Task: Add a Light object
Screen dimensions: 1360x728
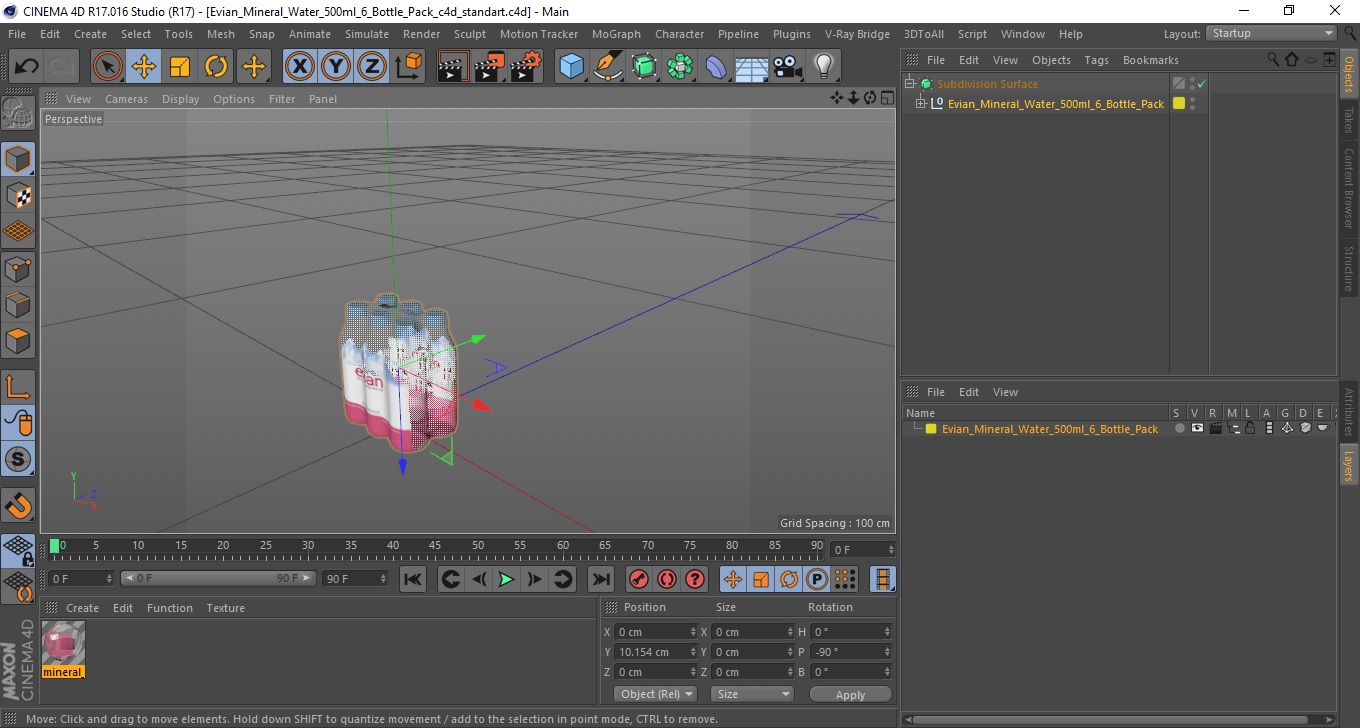Action: 823,67
